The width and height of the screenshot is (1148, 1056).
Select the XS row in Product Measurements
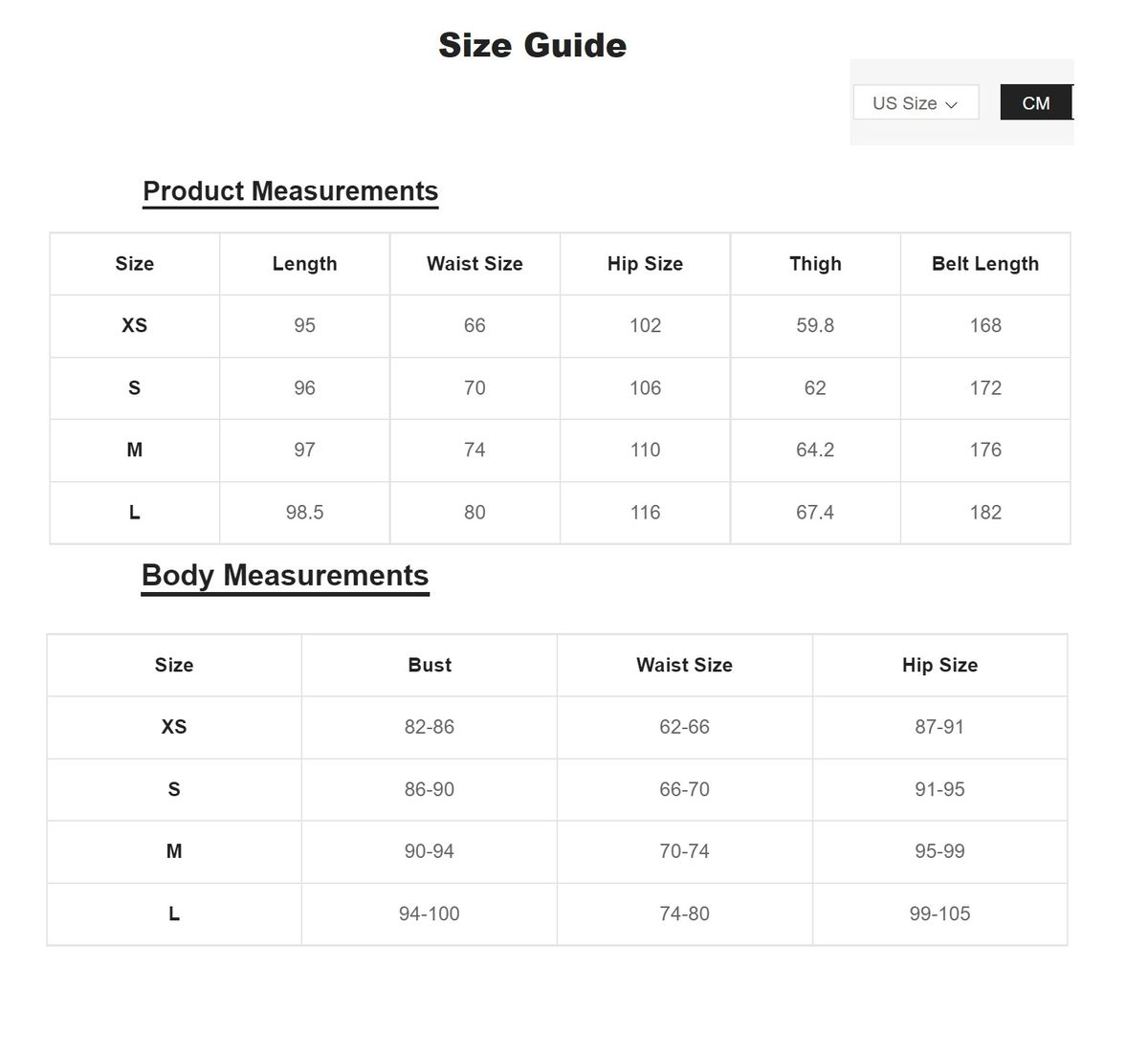[134, 325]
